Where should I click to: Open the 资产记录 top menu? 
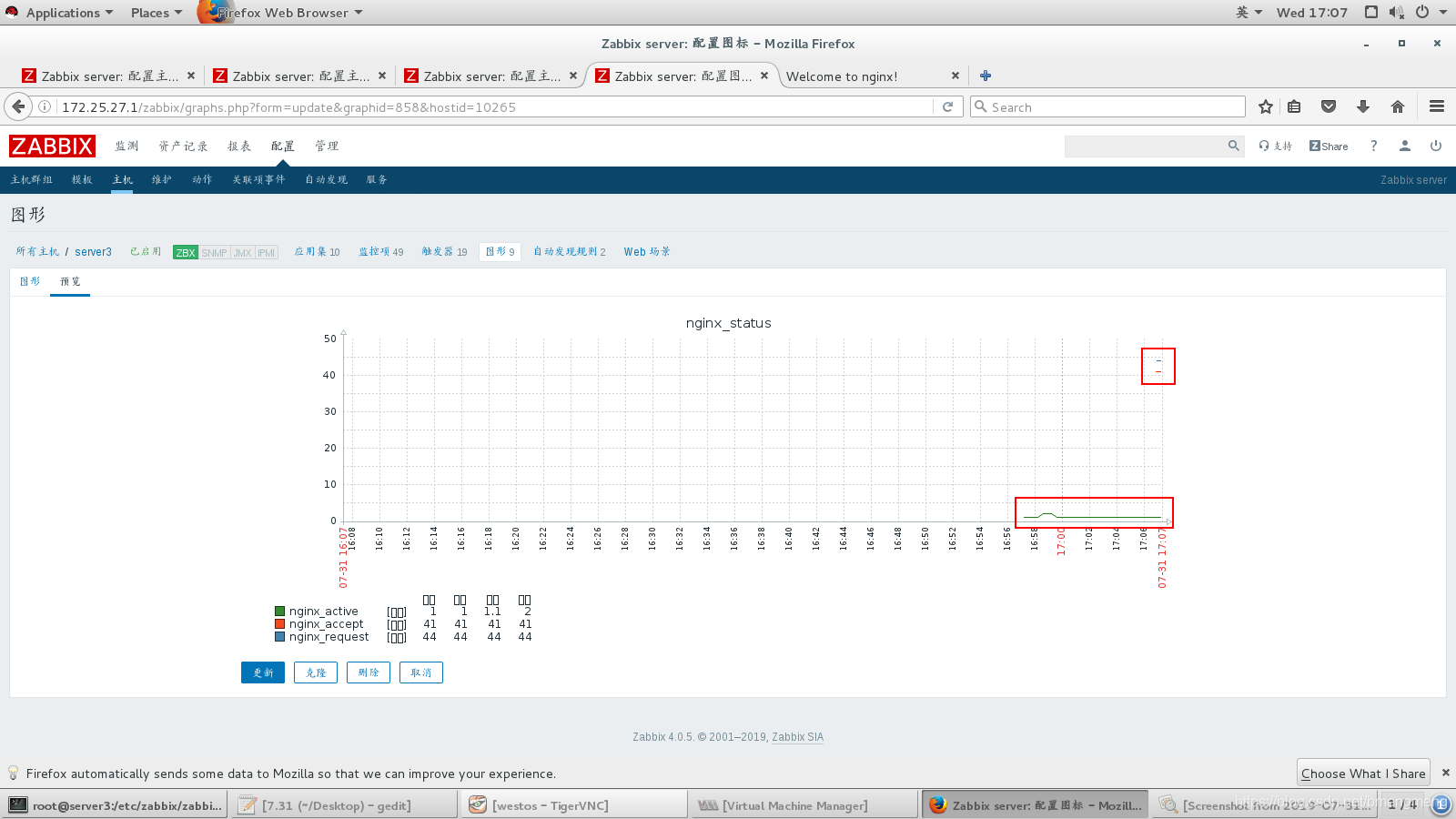(x=183, y=146)
